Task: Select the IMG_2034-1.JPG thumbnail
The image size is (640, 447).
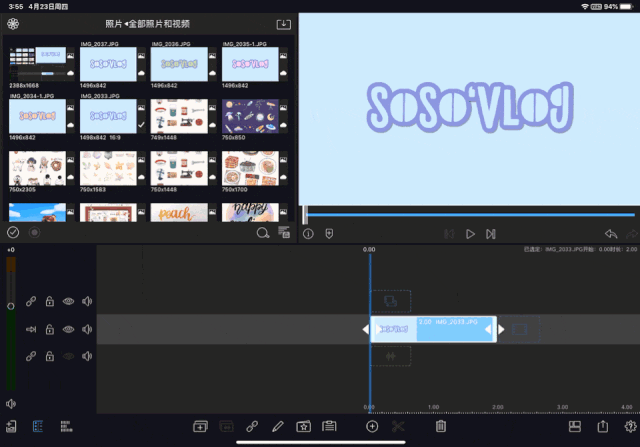Action: point(37,116)
